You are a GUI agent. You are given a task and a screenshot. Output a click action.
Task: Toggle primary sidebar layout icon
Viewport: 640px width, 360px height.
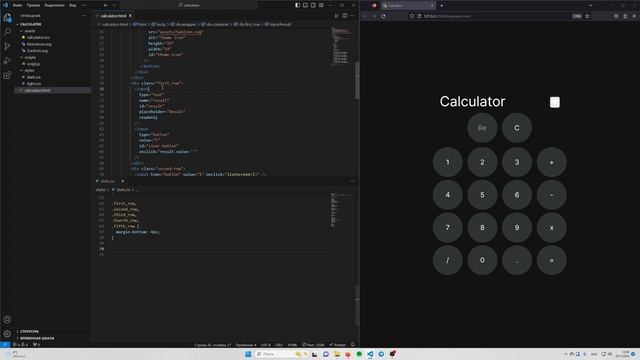click(x=298, y=5)
